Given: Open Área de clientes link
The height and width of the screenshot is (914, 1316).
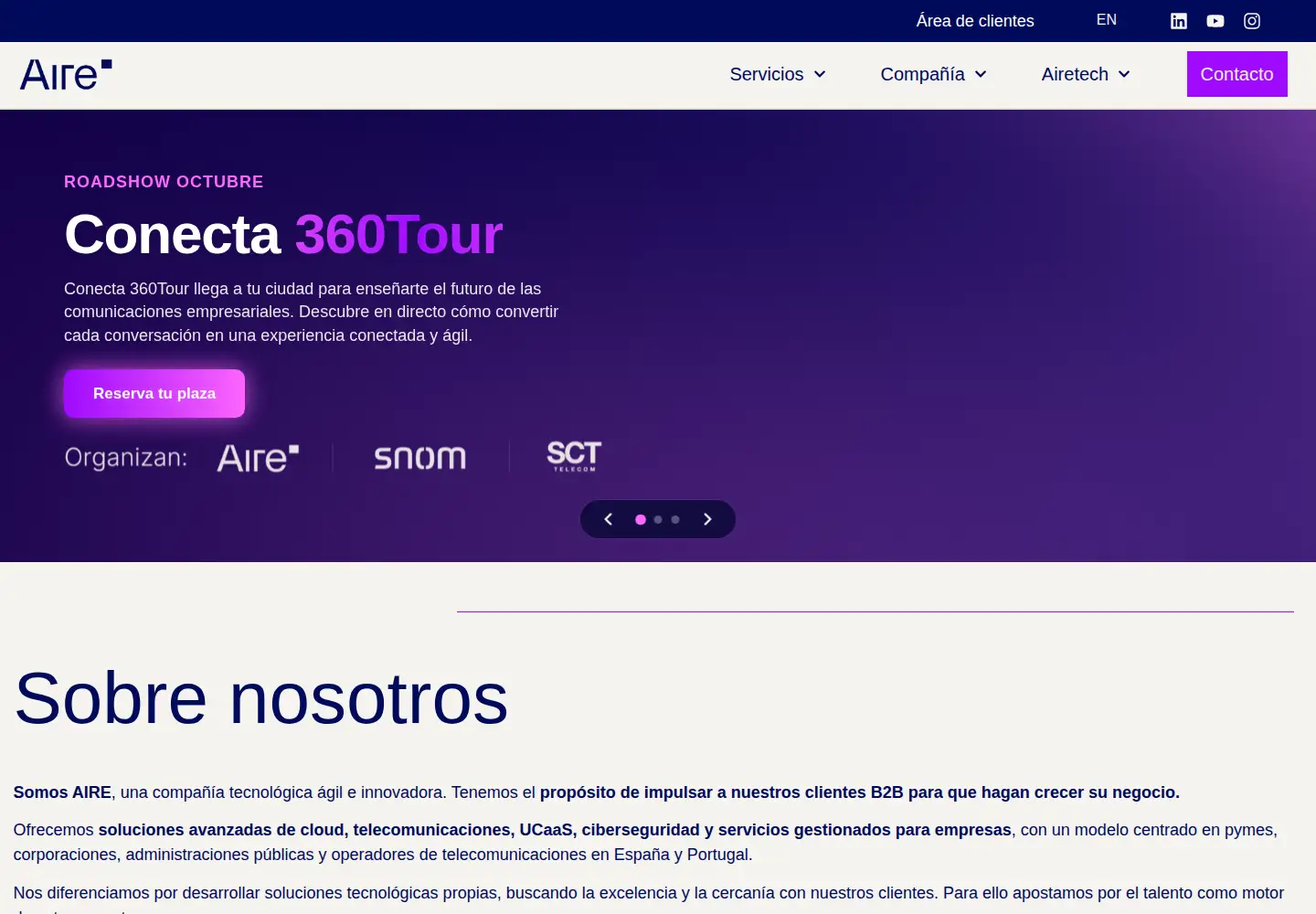Looking at the screenshot, I should (x=975, y=21).
